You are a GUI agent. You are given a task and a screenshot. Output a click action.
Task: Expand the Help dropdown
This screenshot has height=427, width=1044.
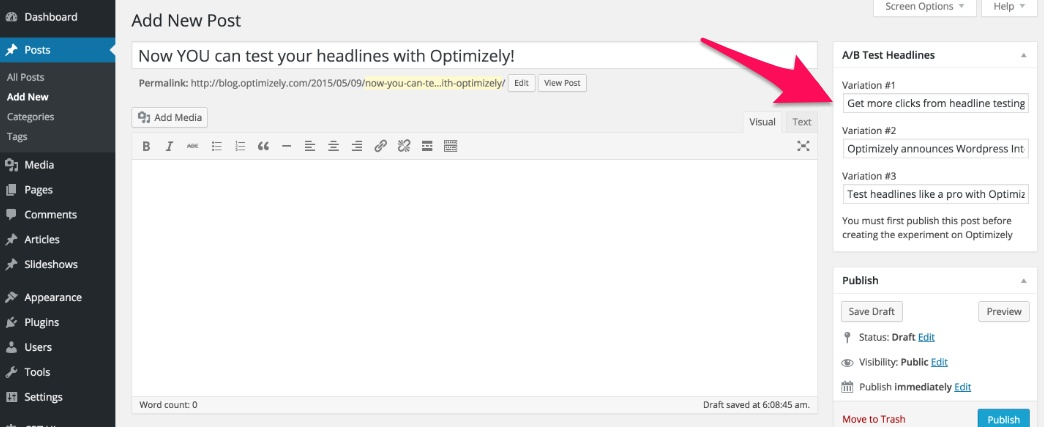[x=1008, y=7]
